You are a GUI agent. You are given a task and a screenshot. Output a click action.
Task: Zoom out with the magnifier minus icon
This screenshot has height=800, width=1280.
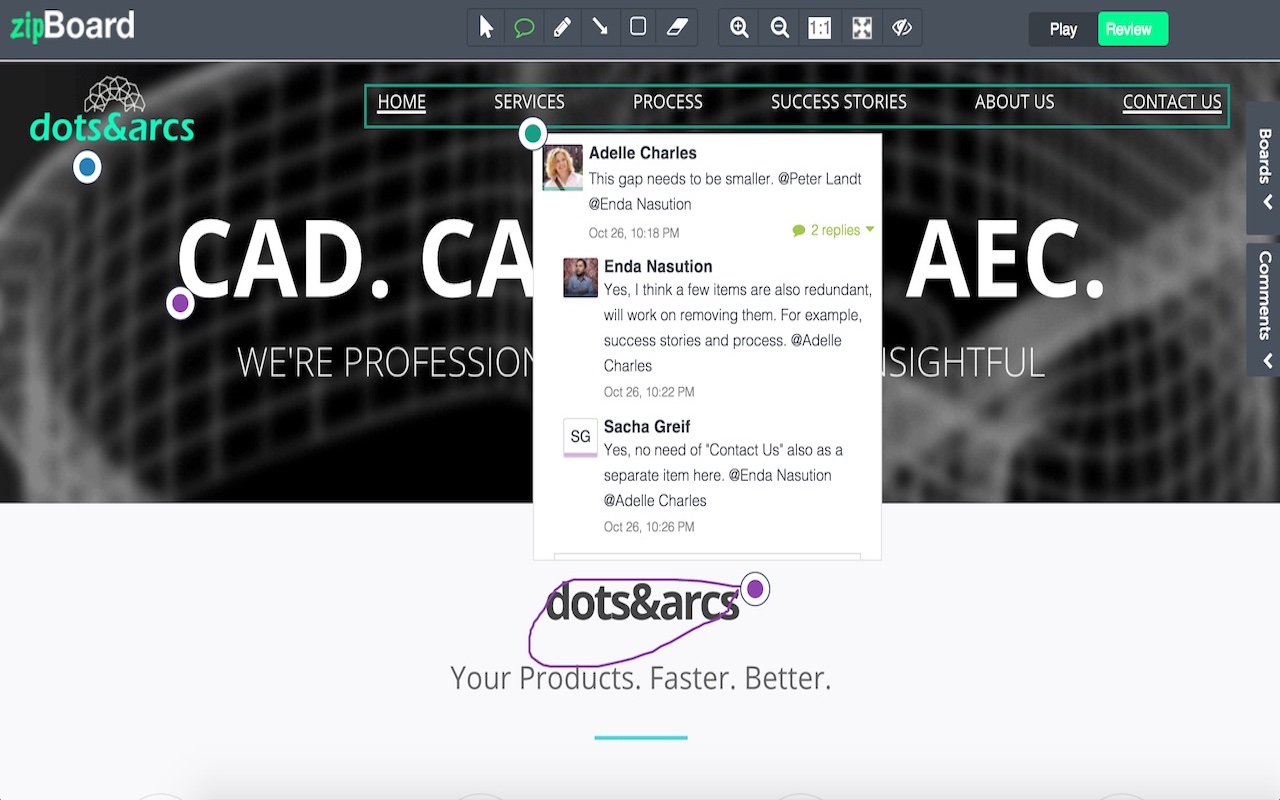tap(780, 28)
